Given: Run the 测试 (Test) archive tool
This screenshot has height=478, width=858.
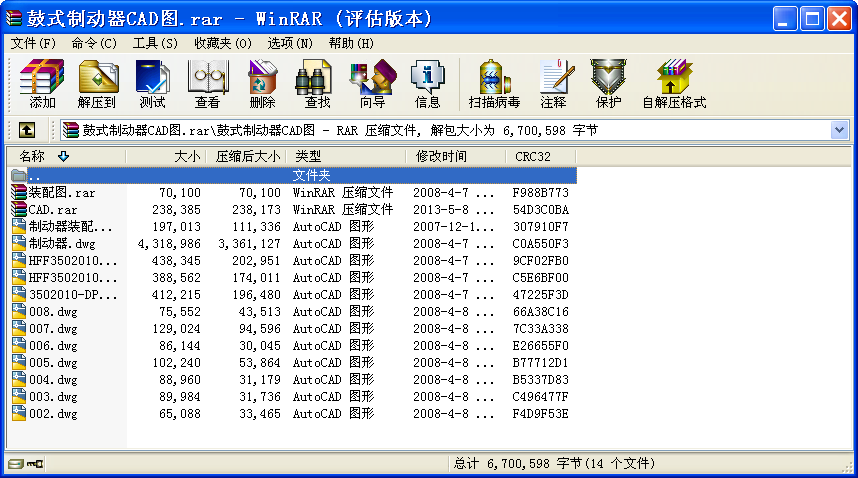Looking at the screenshot, I should pyautogui.click(x=152, y=84).
